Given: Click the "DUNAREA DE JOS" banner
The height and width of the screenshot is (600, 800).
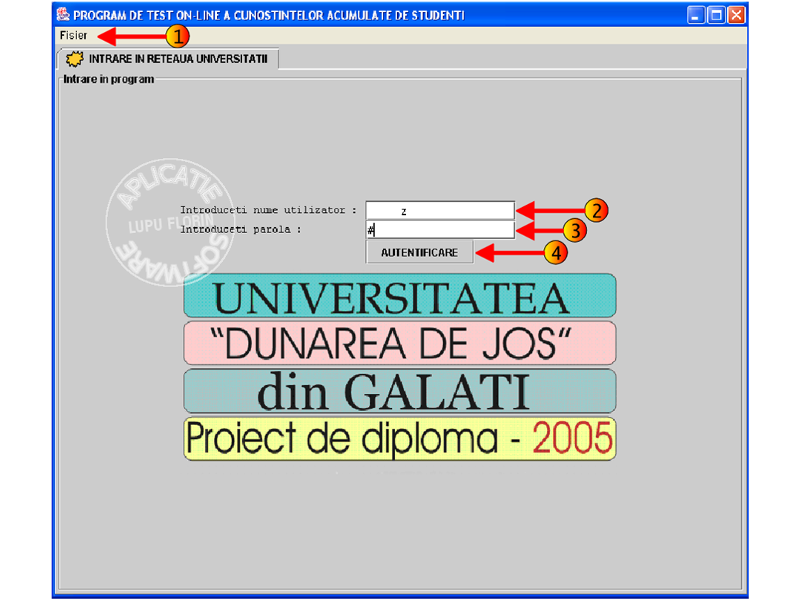Looking at the screenshot, I should click(400, 343).
